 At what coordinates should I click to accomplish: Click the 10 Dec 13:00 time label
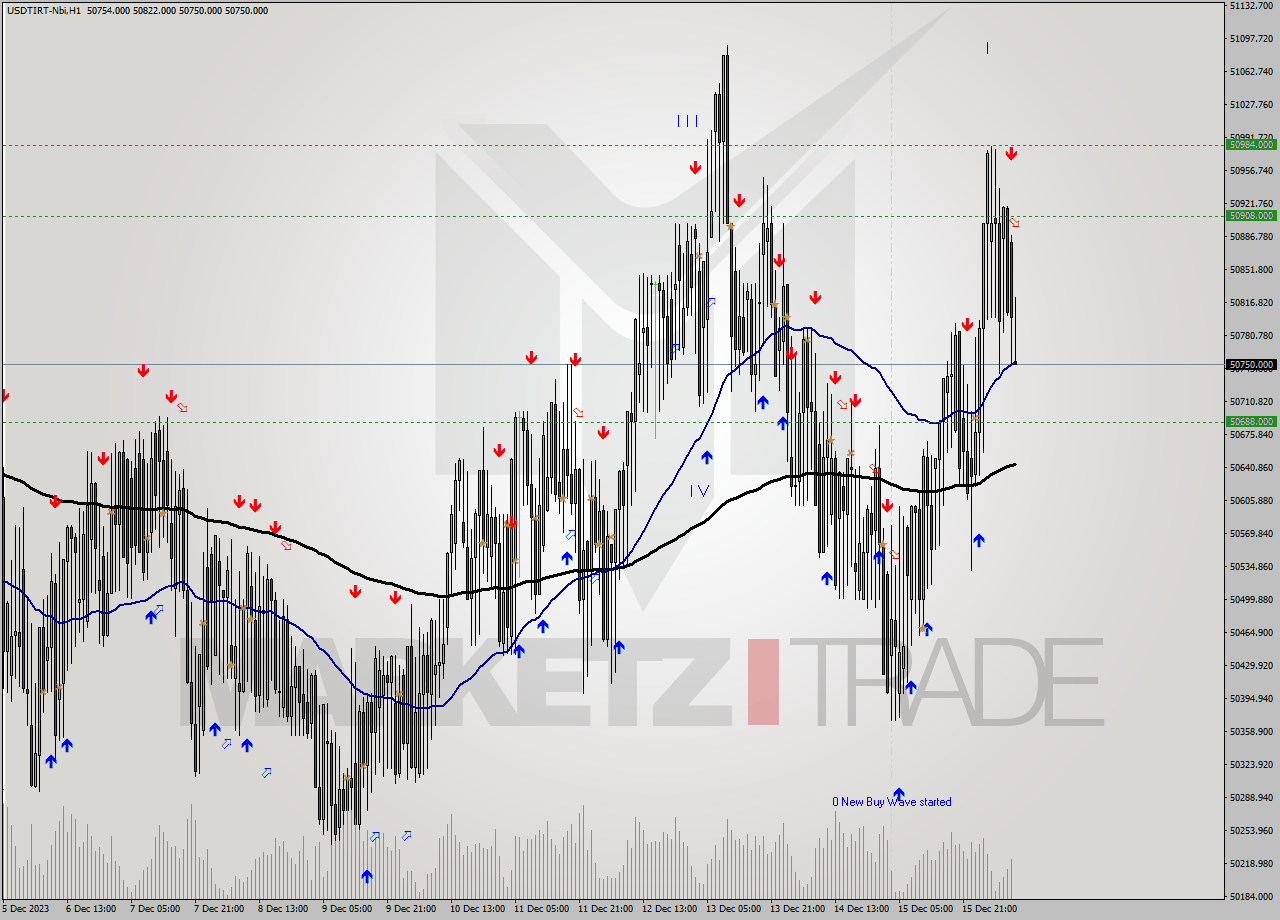click(476, 909)
